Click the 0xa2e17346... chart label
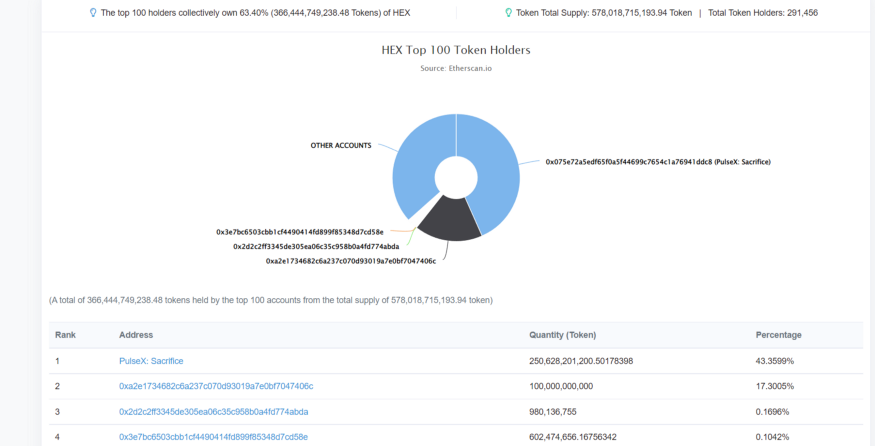The height and width of the screenshot is (446, 875). tap(351, 261)
